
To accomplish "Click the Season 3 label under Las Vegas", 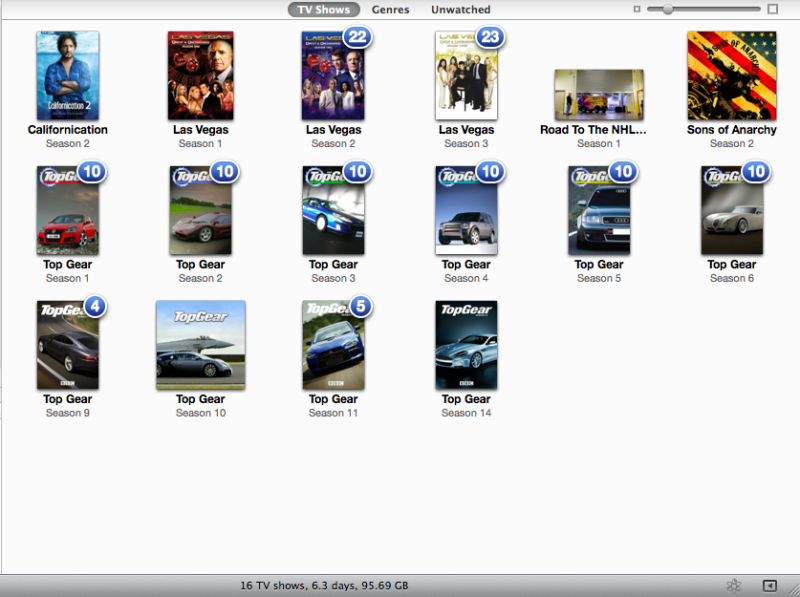I will pos(466,143).
